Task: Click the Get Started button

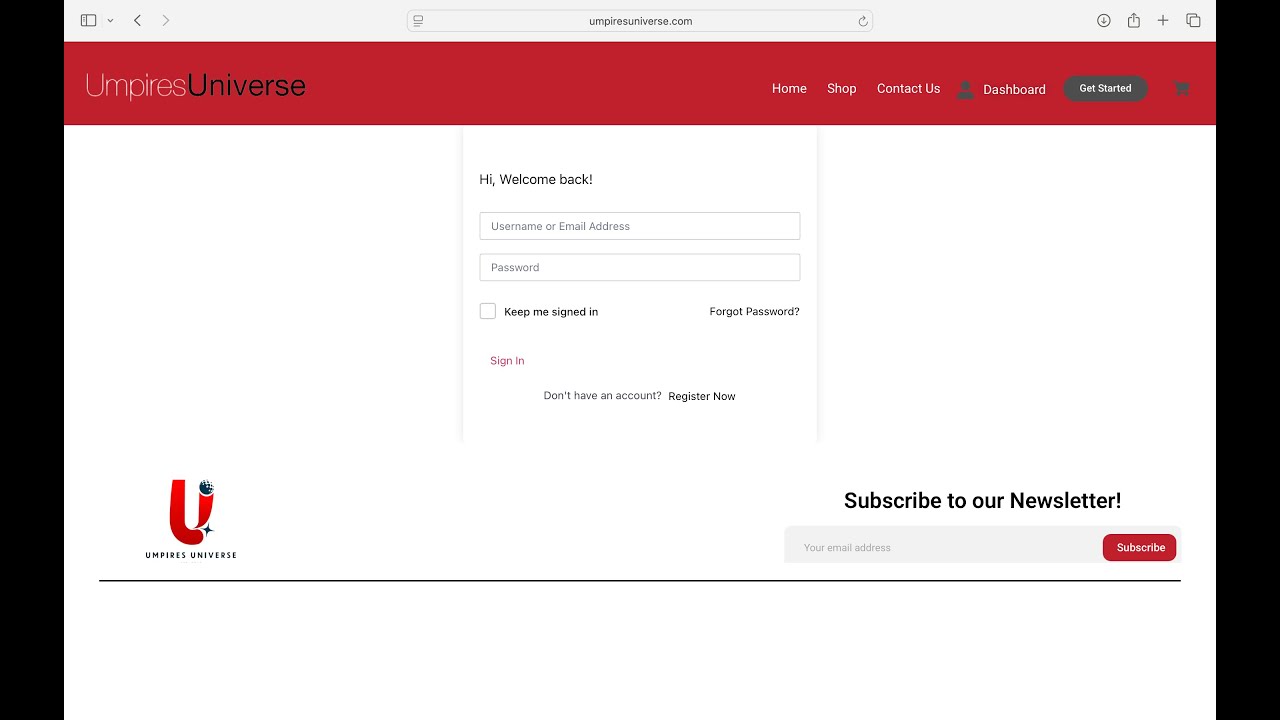Action: point(1105,88)
